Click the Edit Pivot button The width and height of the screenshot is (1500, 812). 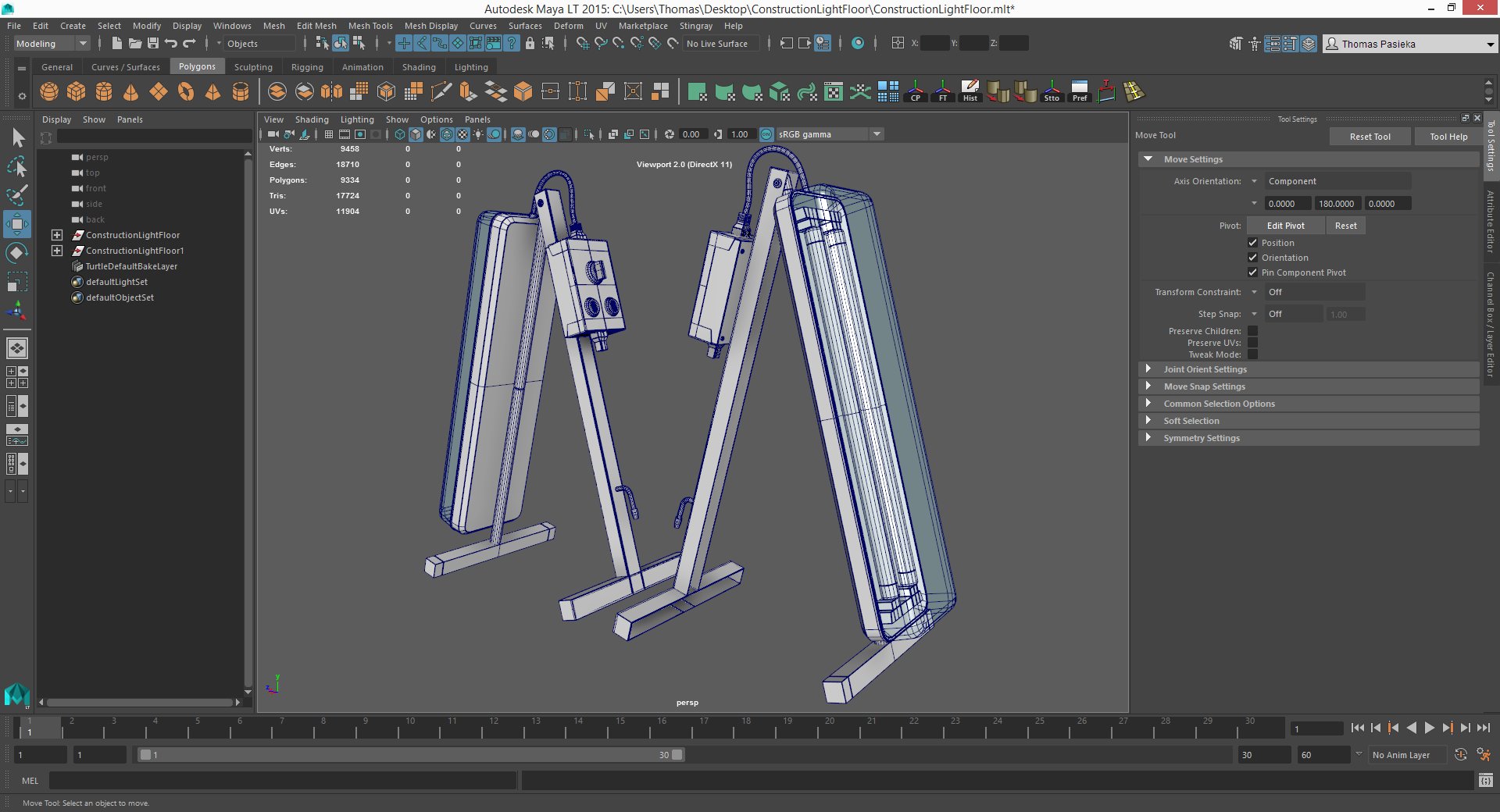coord(1285,226)
